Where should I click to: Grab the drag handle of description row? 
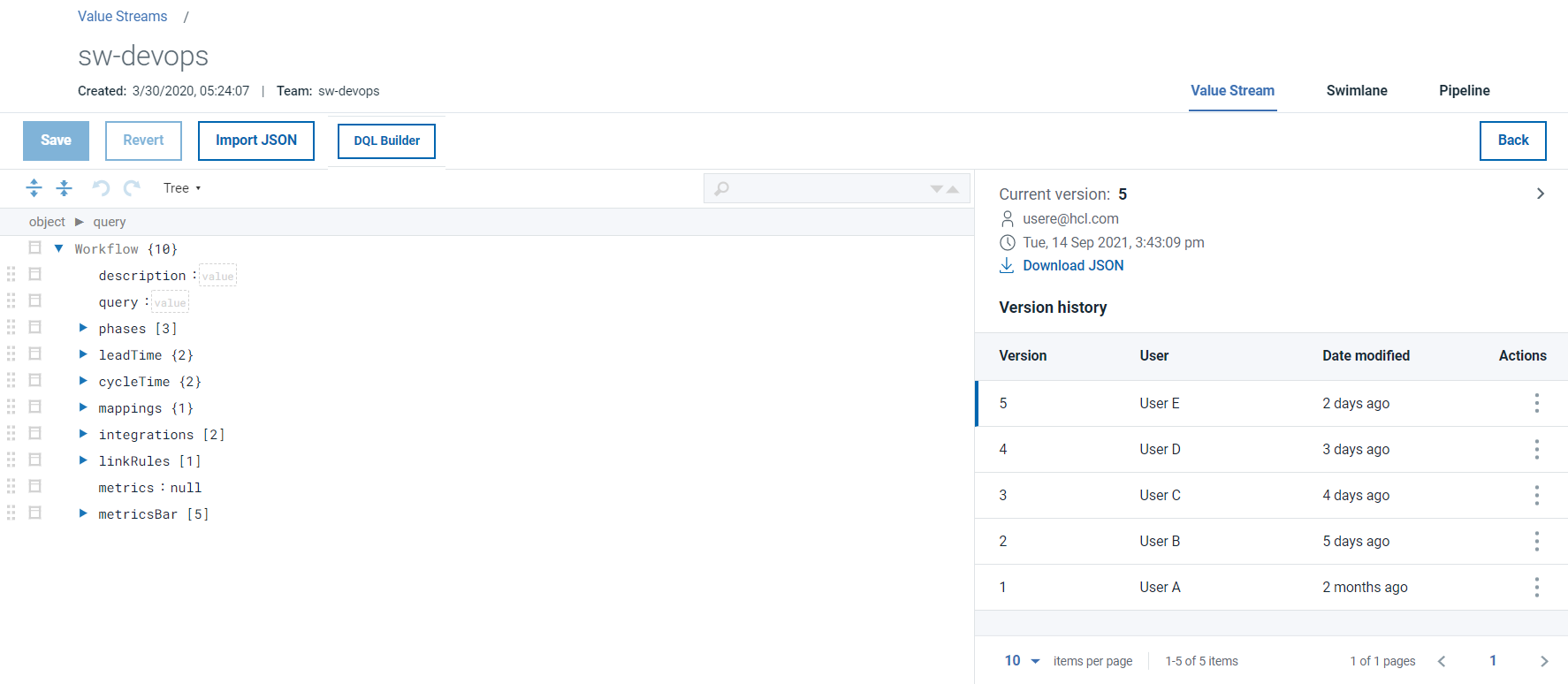[11, 274]
